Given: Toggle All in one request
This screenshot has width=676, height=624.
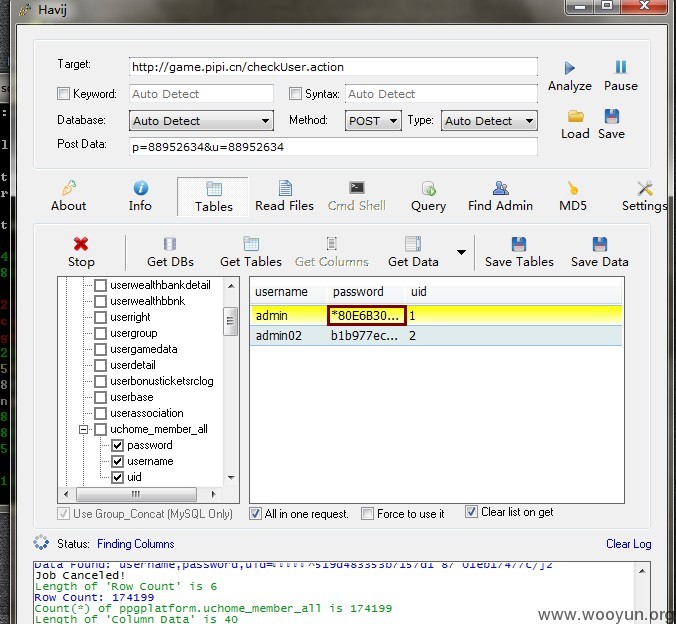Looking at the screenshot, I should click(x=256, y=514).
